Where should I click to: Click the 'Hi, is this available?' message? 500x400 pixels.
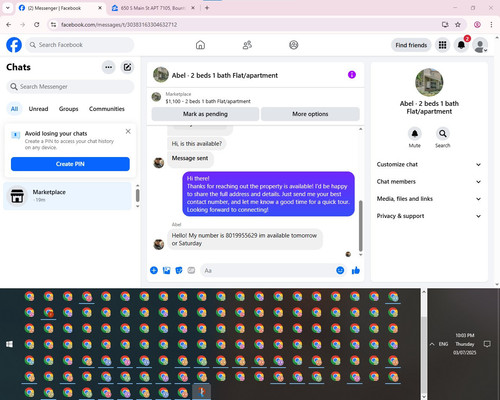pos(197,144)
